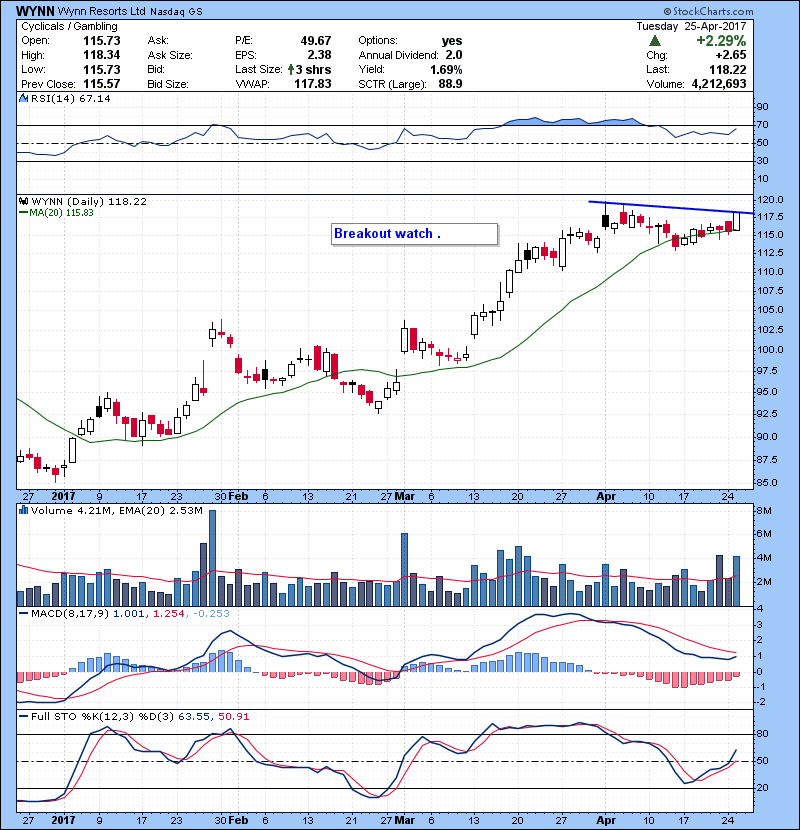Screen dimensions: 800x830
Task: Click the Chg value +2.65
Action: coord(731,55)
